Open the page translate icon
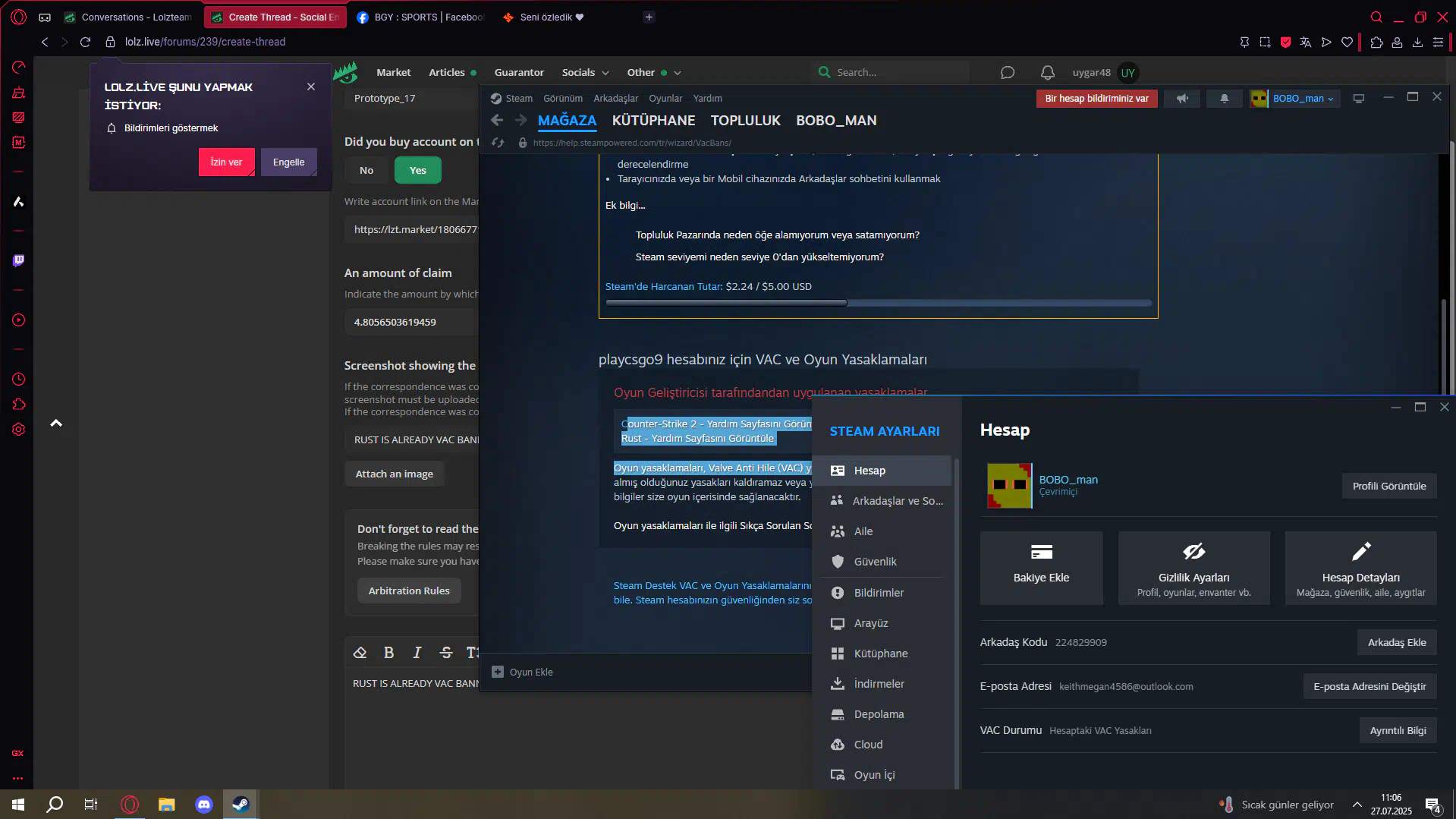This screenshot has width=1456, height=819. pyautogui.click(x=1306, y=43)
